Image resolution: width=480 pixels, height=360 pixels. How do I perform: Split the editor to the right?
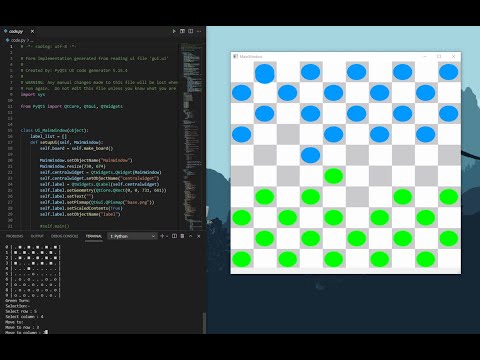point(191,31)
